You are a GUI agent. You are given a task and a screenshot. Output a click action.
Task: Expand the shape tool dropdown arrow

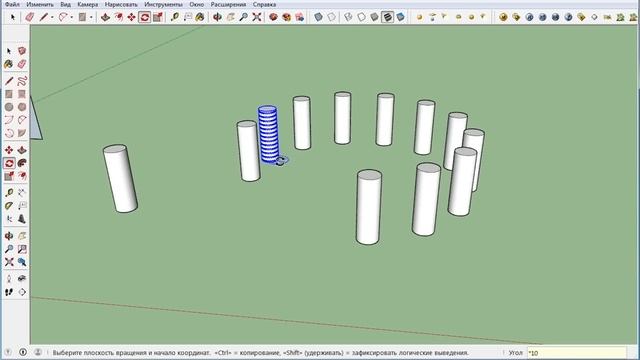pos(91,18)
